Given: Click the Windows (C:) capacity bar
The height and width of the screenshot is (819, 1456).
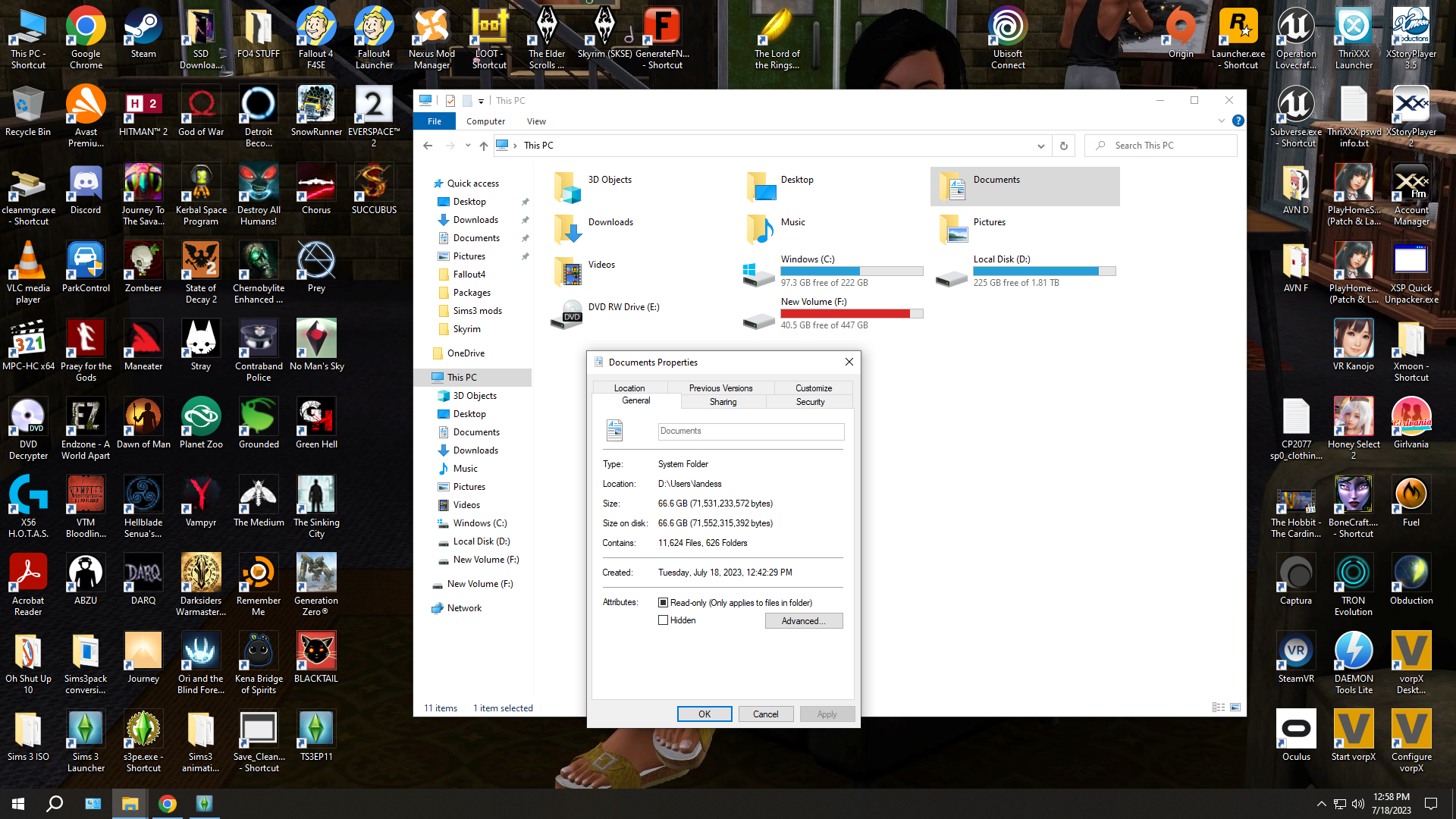Looking at the screenshot, I should 852,271.
